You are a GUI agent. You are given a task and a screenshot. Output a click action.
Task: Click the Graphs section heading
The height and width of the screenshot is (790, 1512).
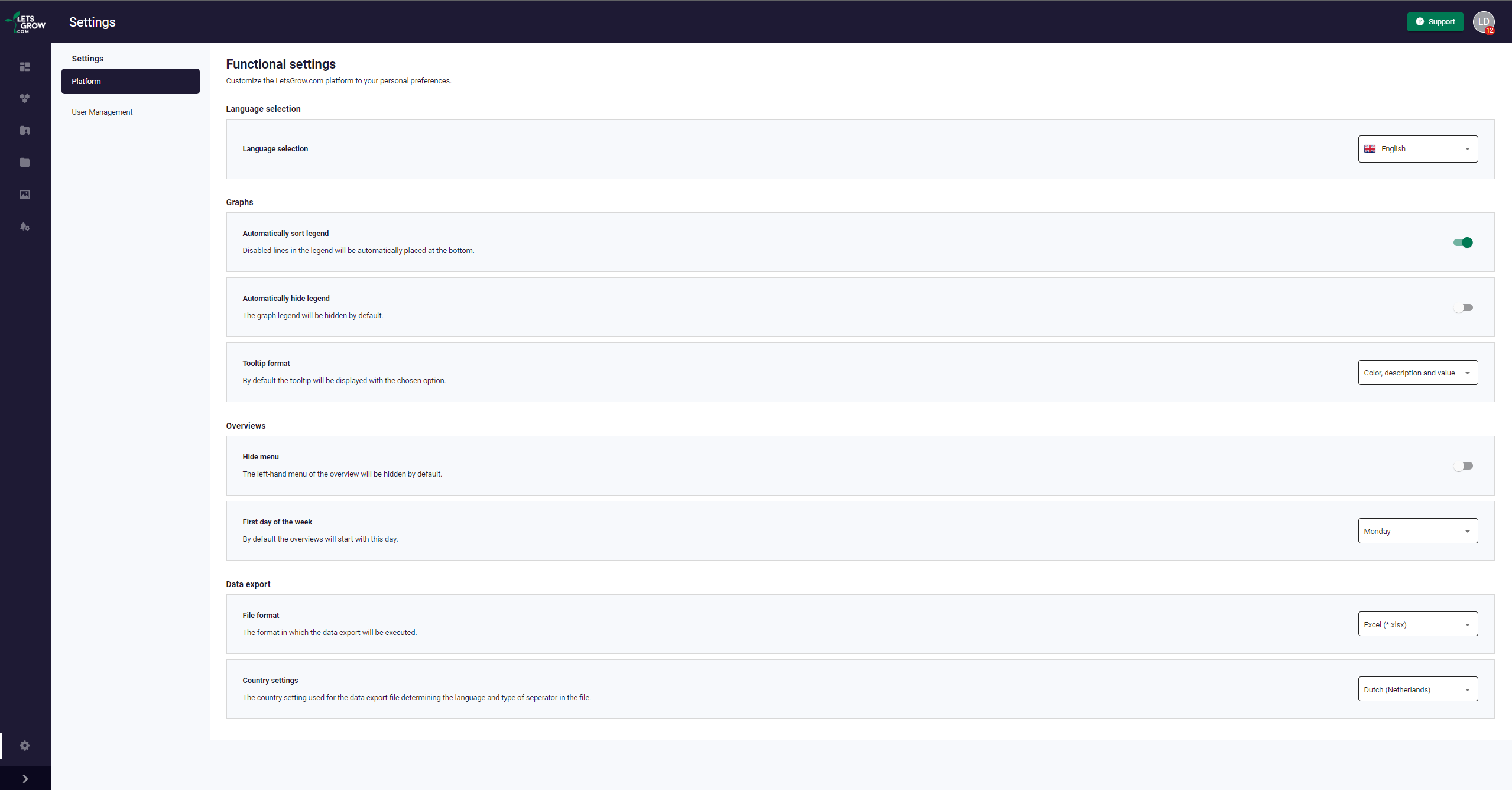(x=239, y=202)
